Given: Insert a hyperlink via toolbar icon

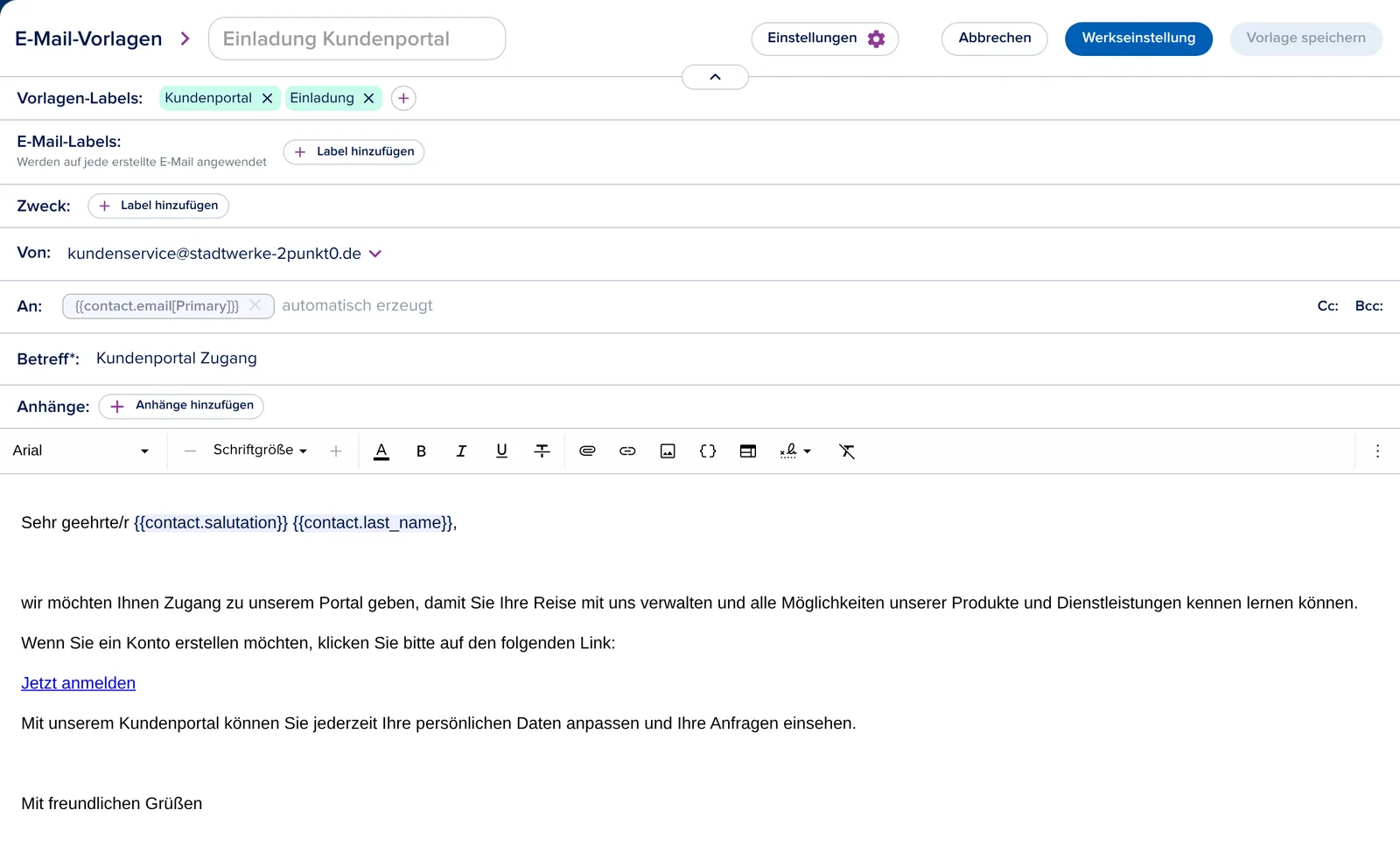Looking at the screenshot, I should tap(627, 451).
